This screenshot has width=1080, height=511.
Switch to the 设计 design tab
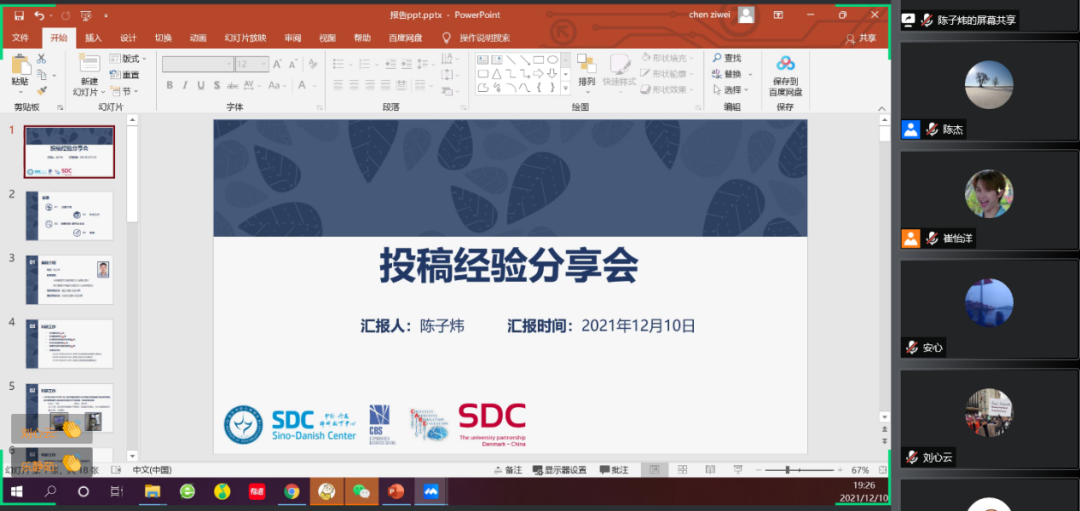tap(128, 38)
